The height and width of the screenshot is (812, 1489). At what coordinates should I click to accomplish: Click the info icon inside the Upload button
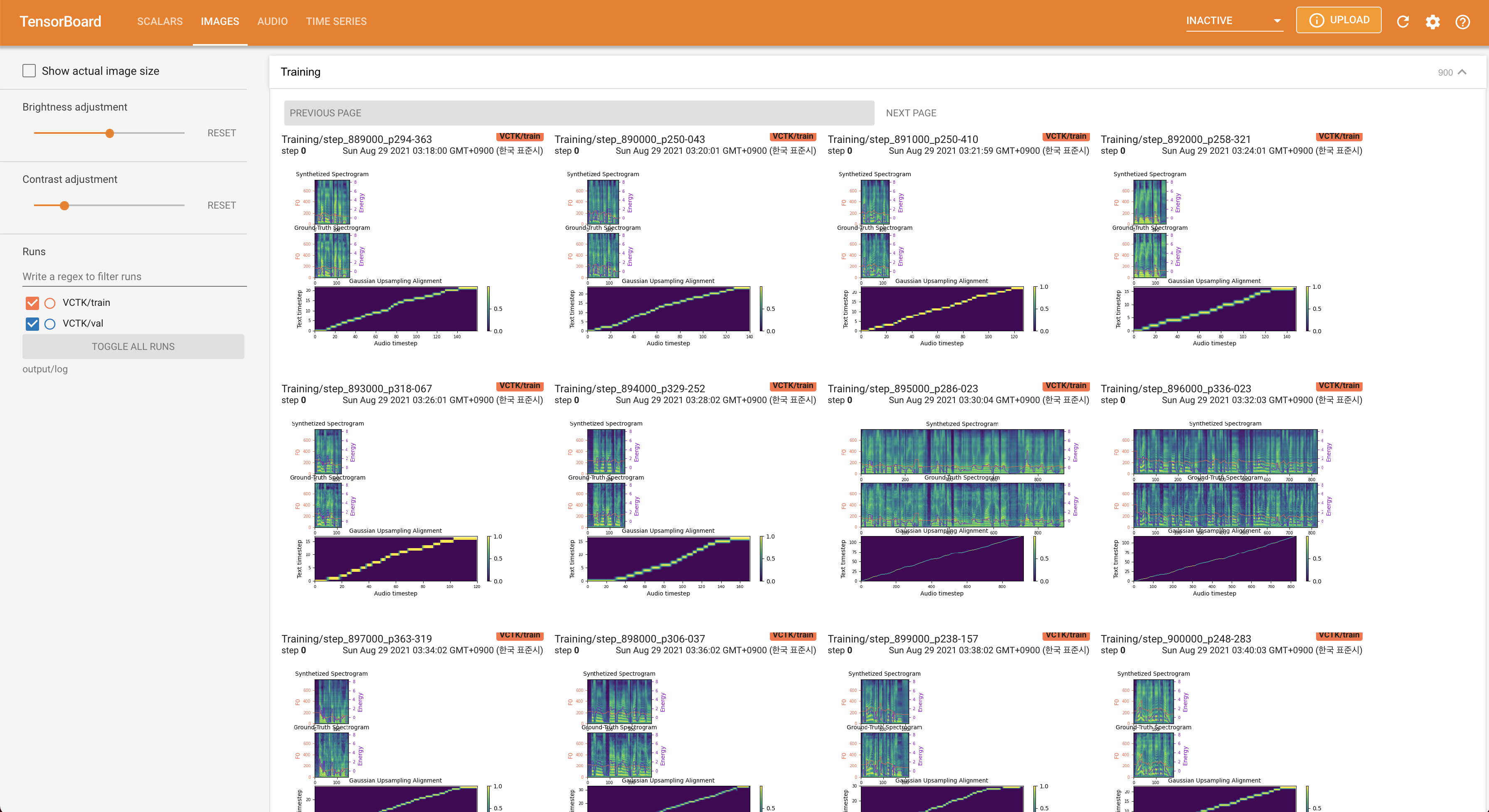[1316, 20]
